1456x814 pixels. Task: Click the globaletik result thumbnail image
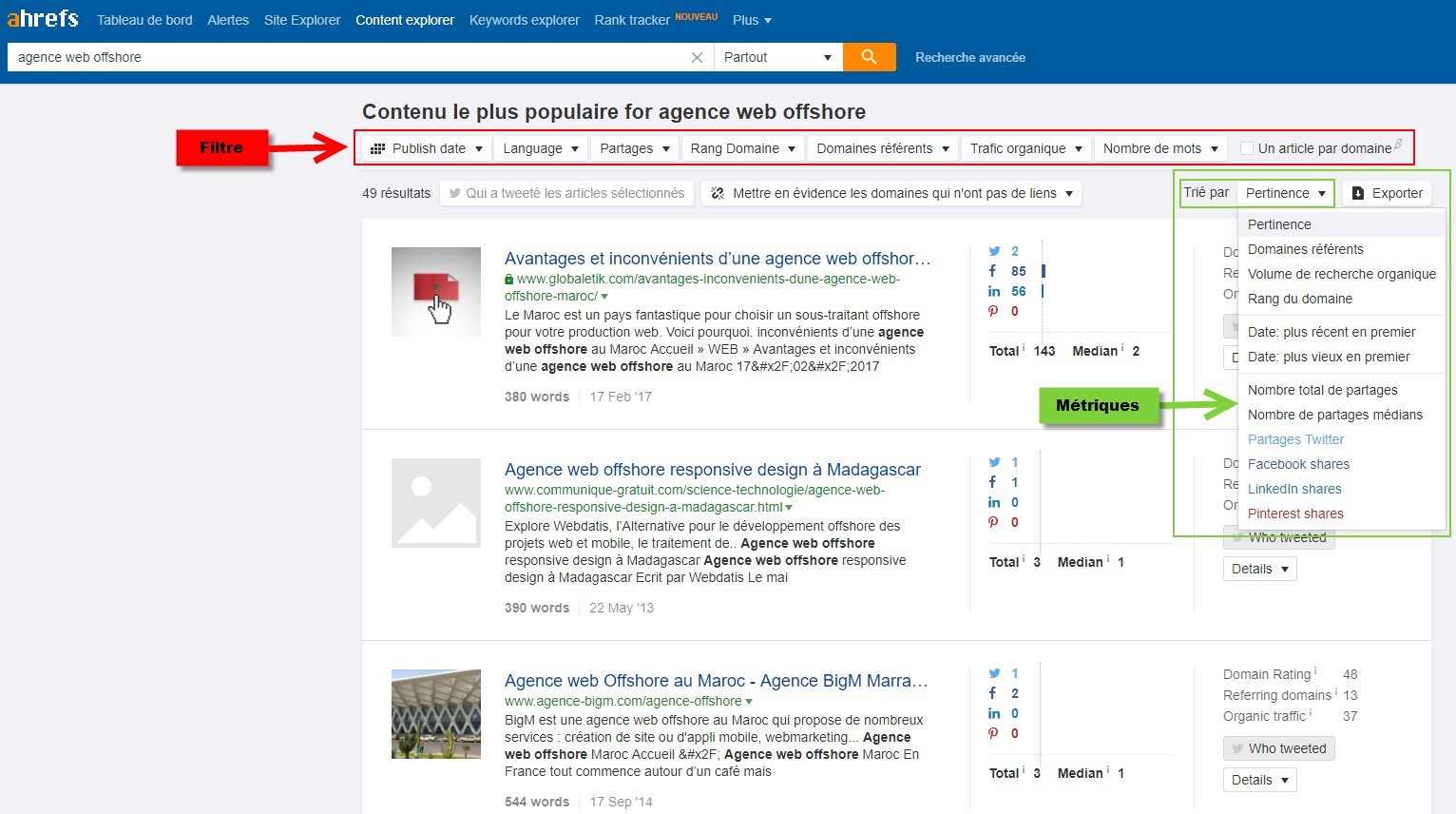point(436,292)
